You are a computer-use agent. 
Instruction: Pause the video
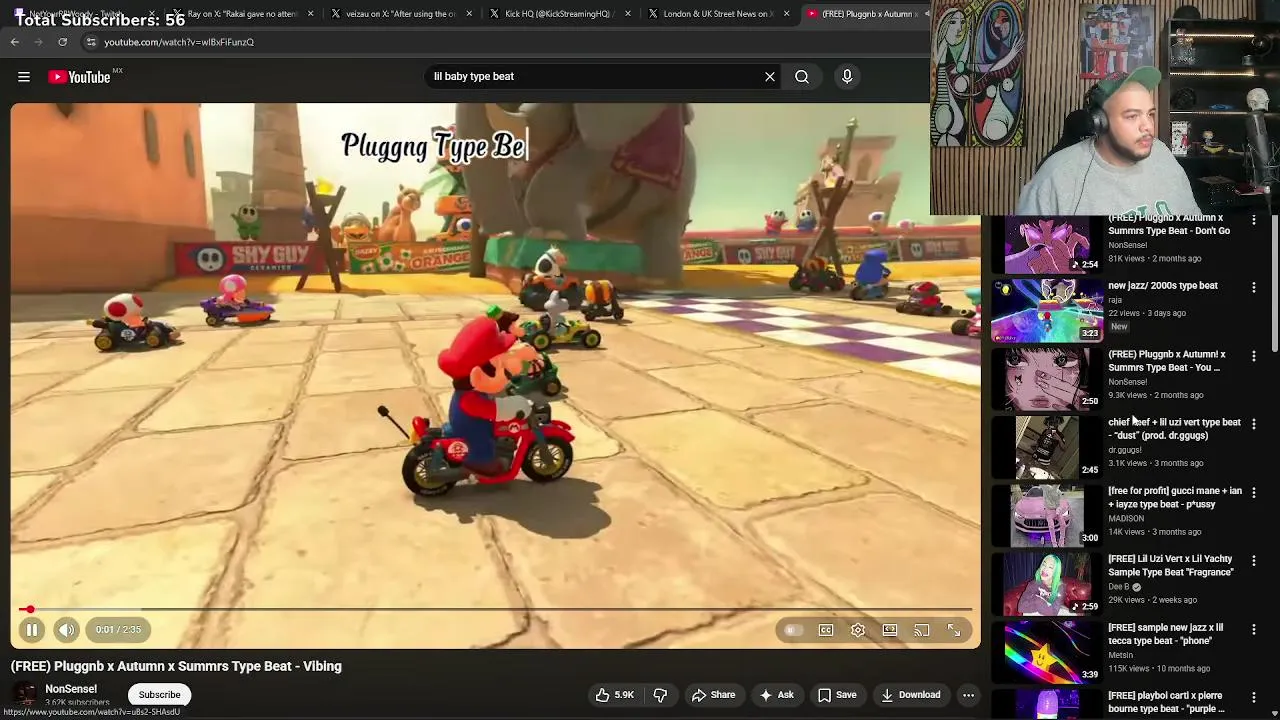pyautogui.click(x=31, y=630)
